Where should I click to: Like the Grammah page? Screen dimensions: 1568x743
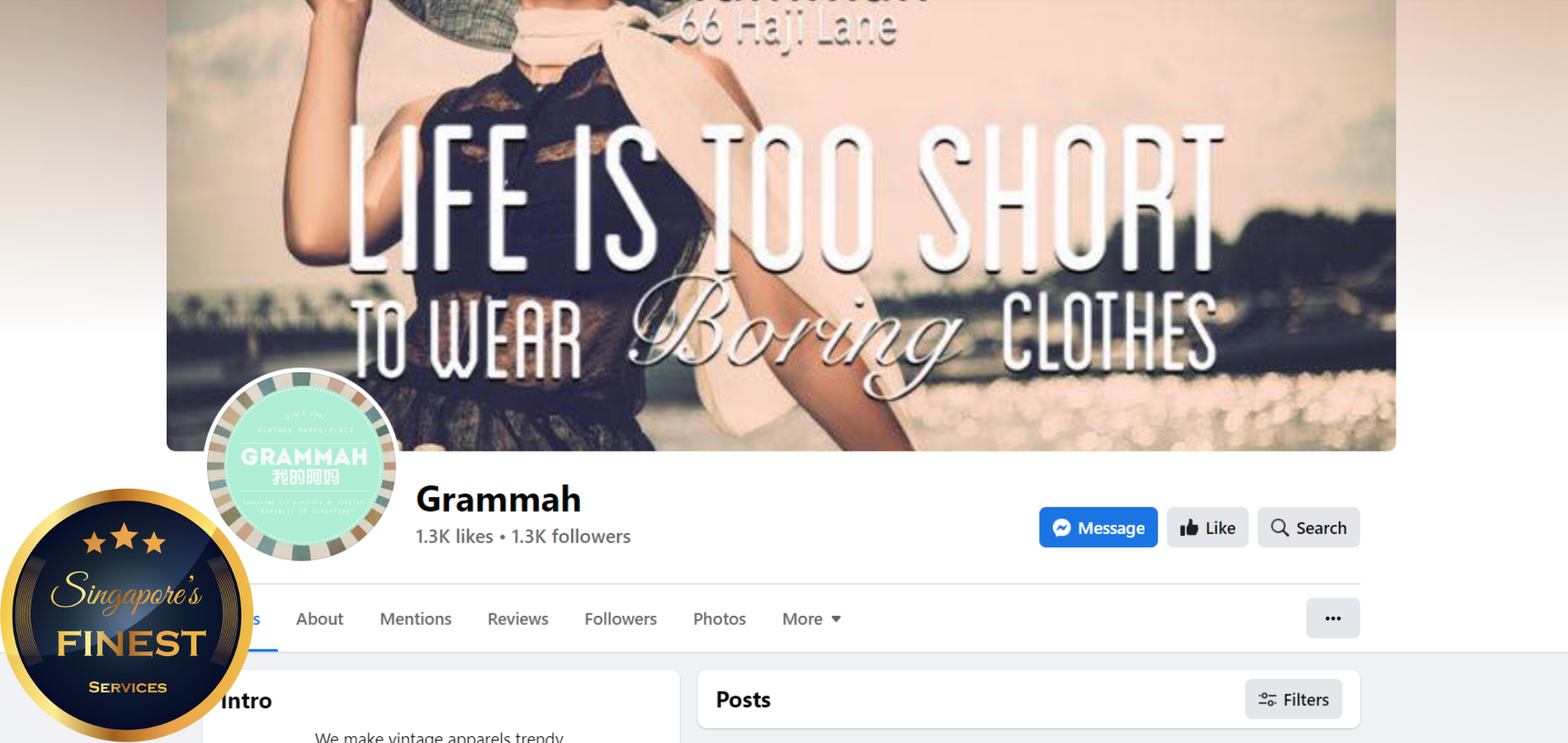[1207, 528]
